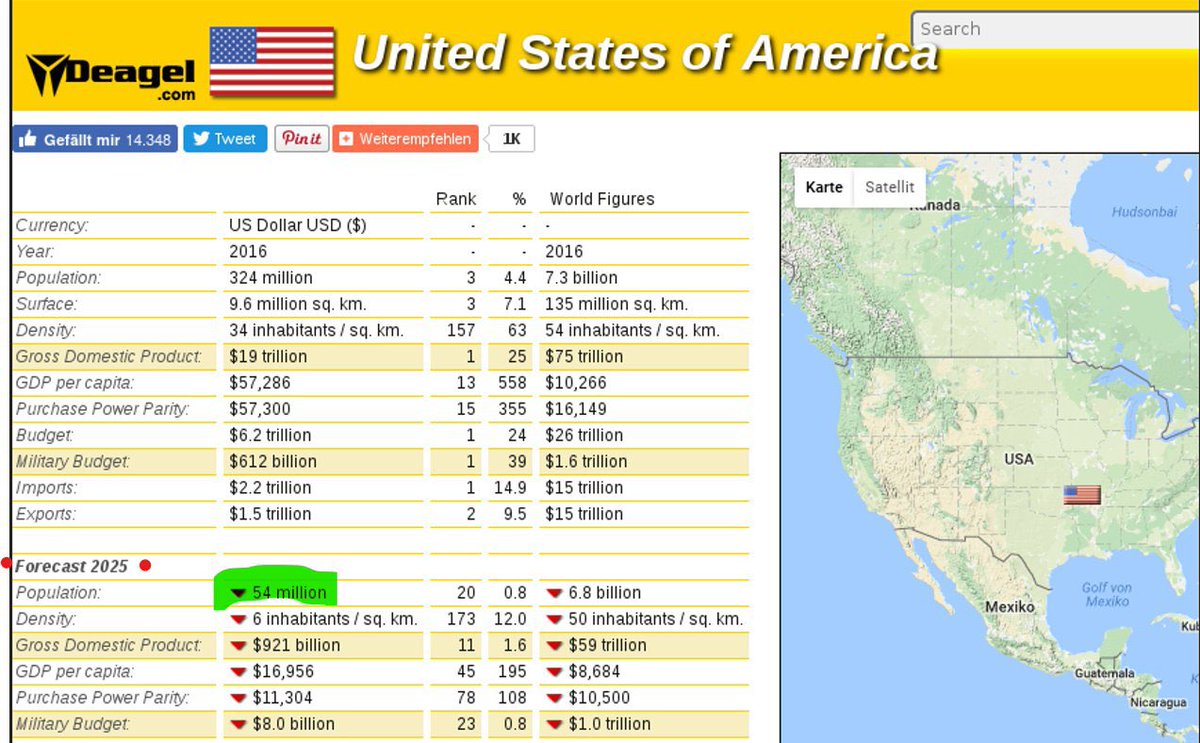This screenshot has height=743, width=1200.
Task: Click the 6.8 billion forecast world population
Action: click(x=605, y=592)
